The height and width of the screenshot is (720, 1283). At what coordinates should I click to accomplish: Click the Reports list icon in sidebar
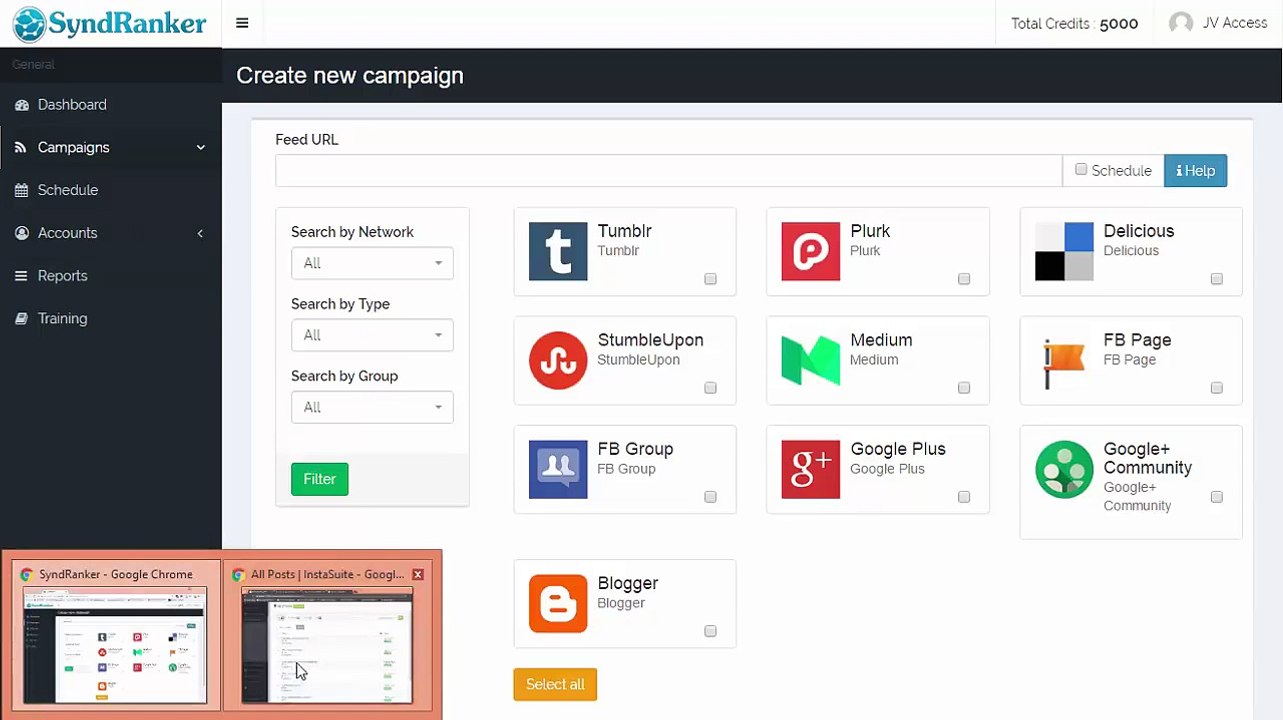(x=22, y=276)
